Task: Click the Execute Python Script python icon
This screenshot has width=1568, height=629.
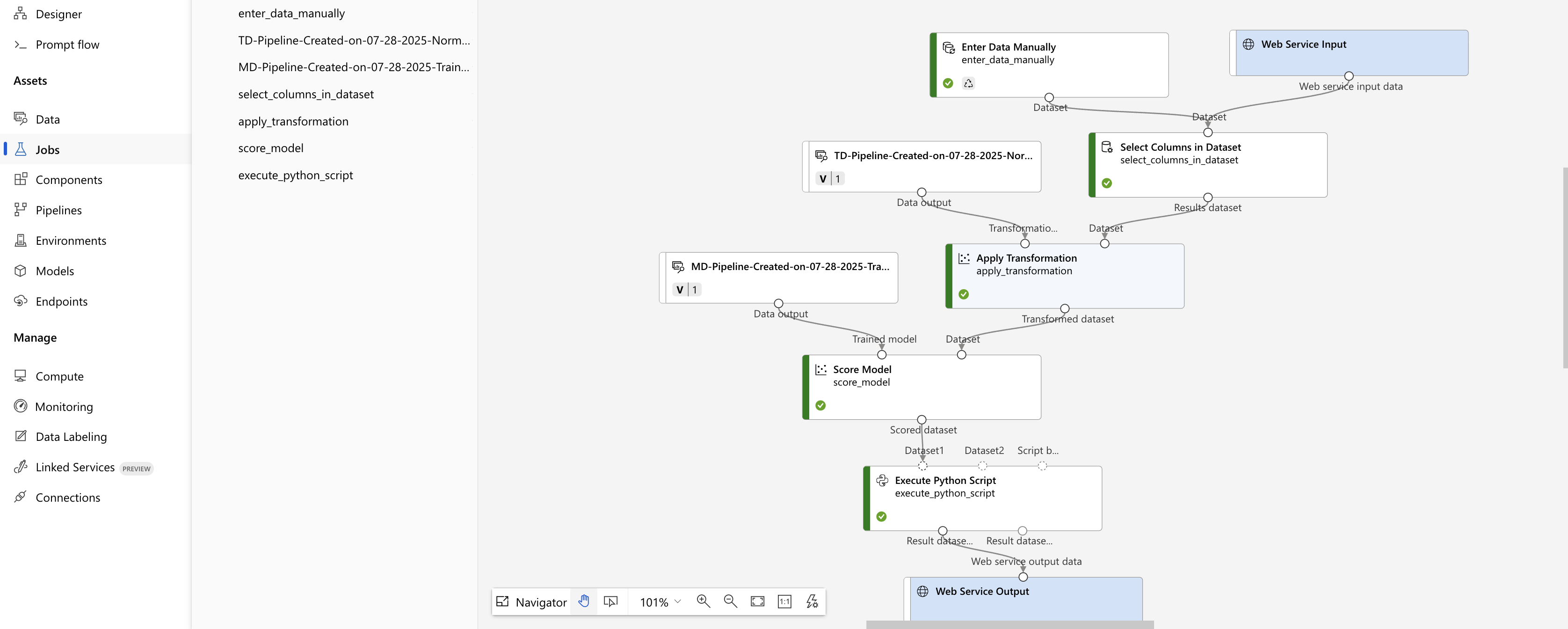Action: pos(882,481)
